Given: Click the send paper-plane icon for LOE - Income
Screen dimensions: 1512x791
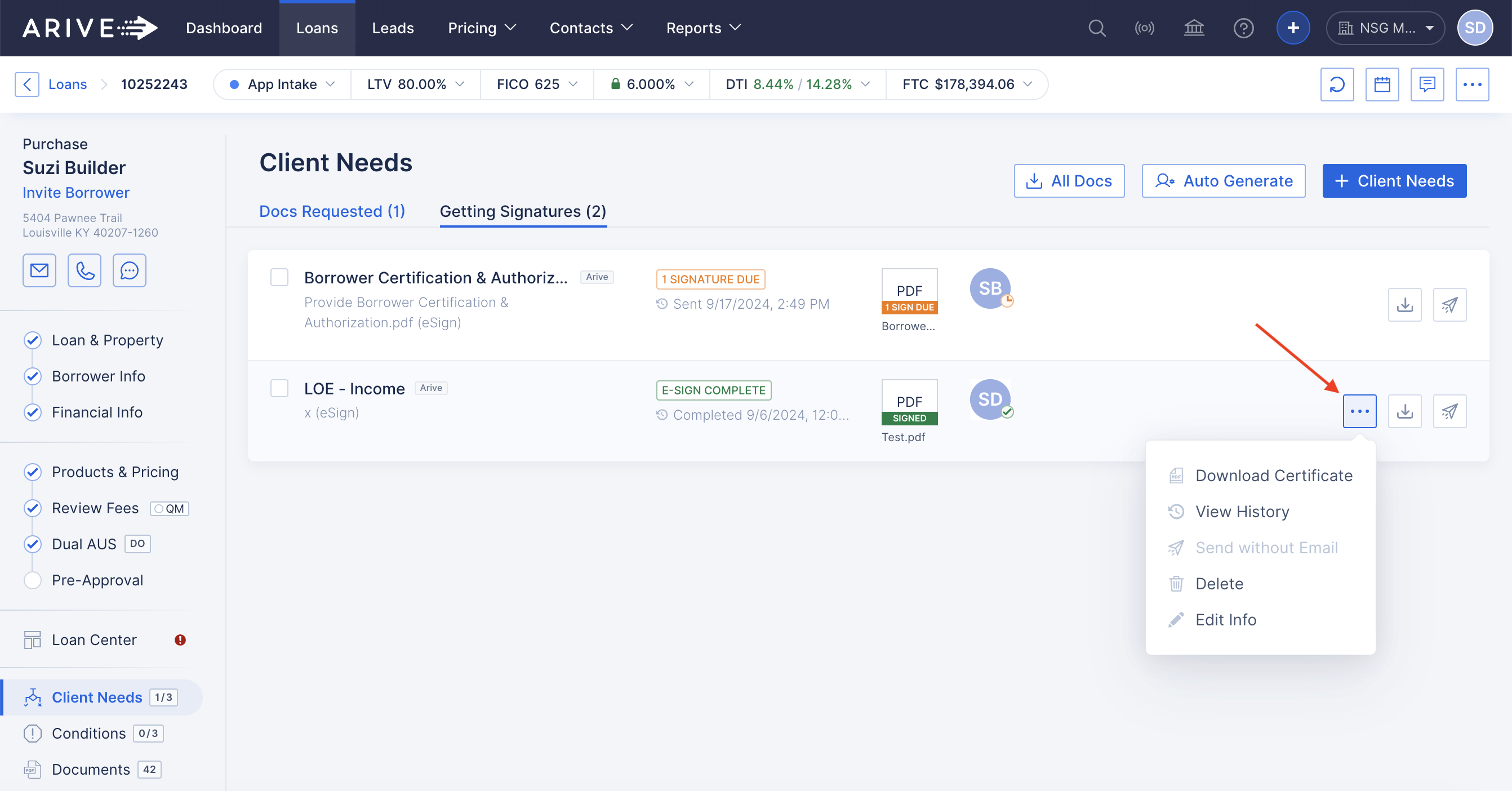Looking at the screenshot, I should click(1449, 411).
